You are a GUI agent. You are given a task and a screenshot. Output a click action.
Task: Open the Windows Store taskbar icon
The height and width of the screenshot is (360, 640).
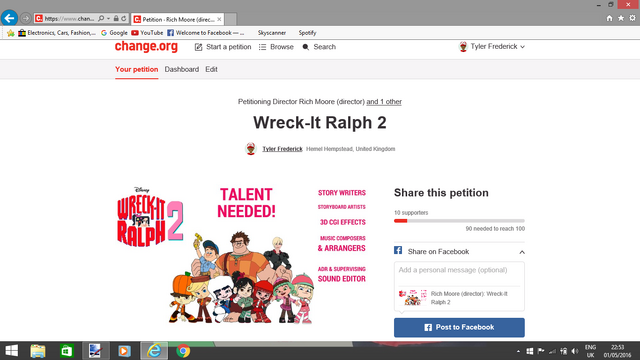tap(66, 351)
